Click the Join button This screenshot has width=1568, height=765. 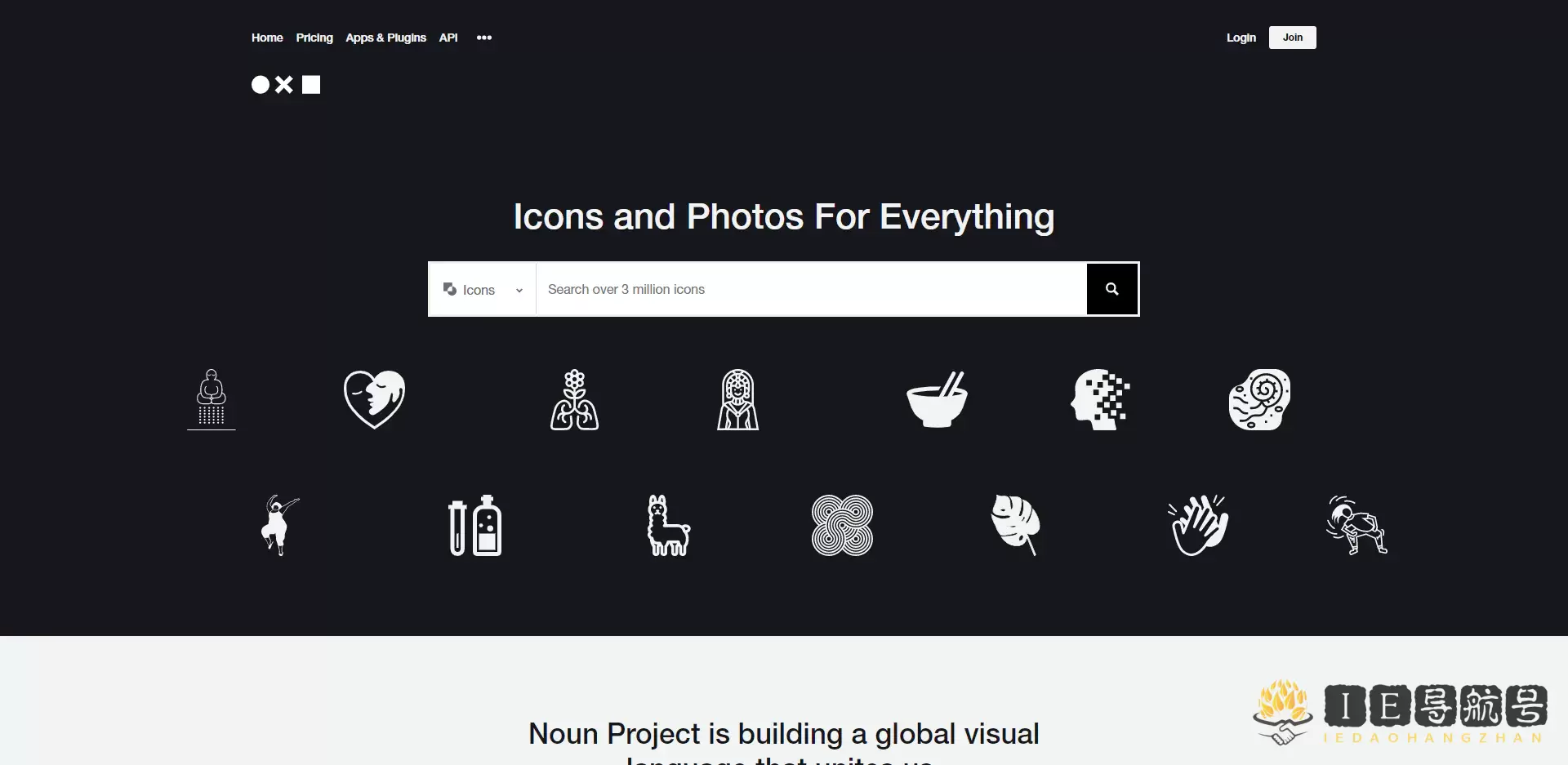[x=1292, y=38]
